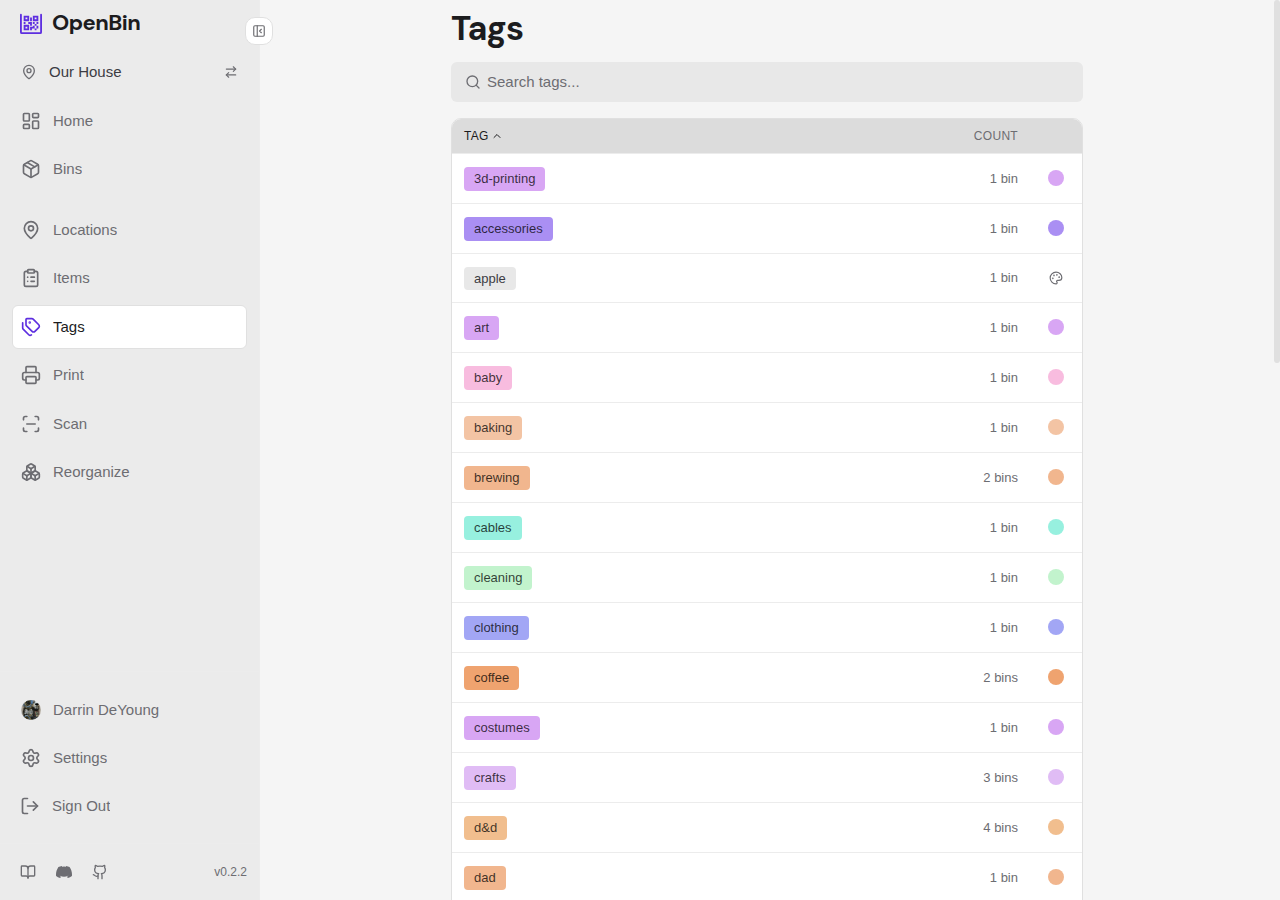
Task: Collapse the navigation sidebar
Action: coord(259,31)
